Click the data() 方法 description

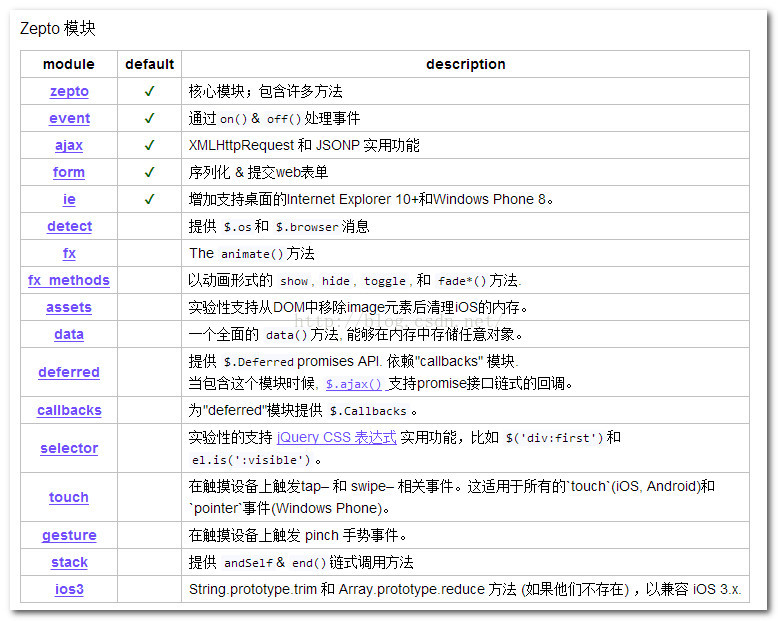(356, 334)
